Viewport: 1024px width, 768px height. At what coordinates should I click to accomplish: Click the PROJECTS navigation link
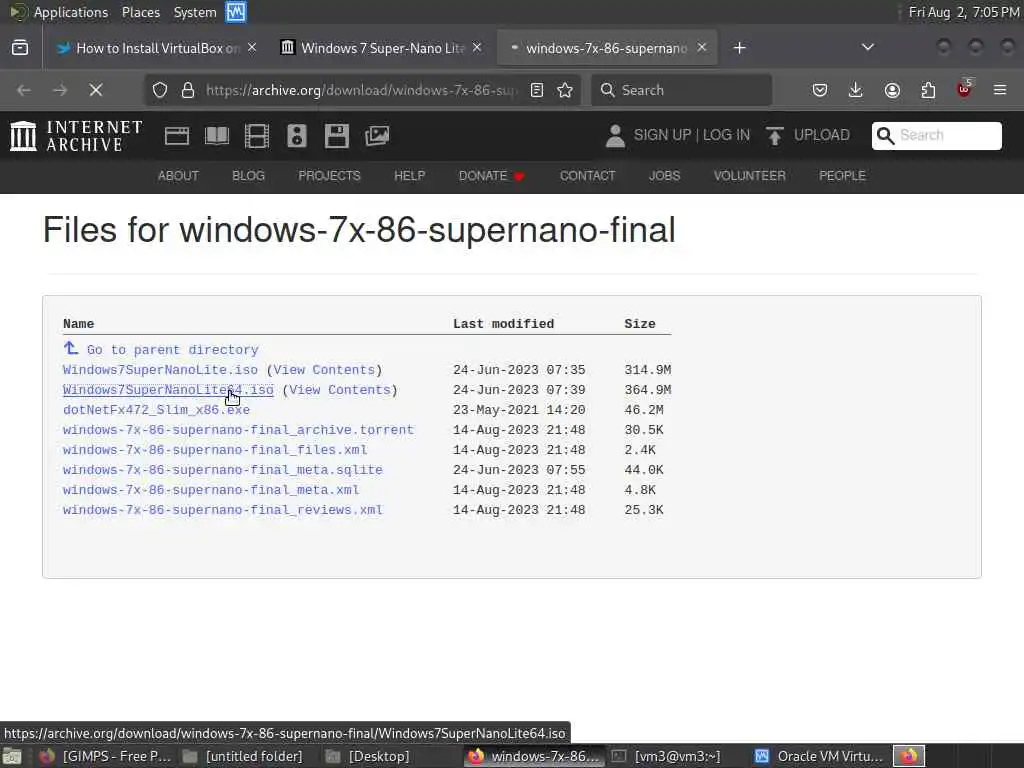[x=329, y=176]
